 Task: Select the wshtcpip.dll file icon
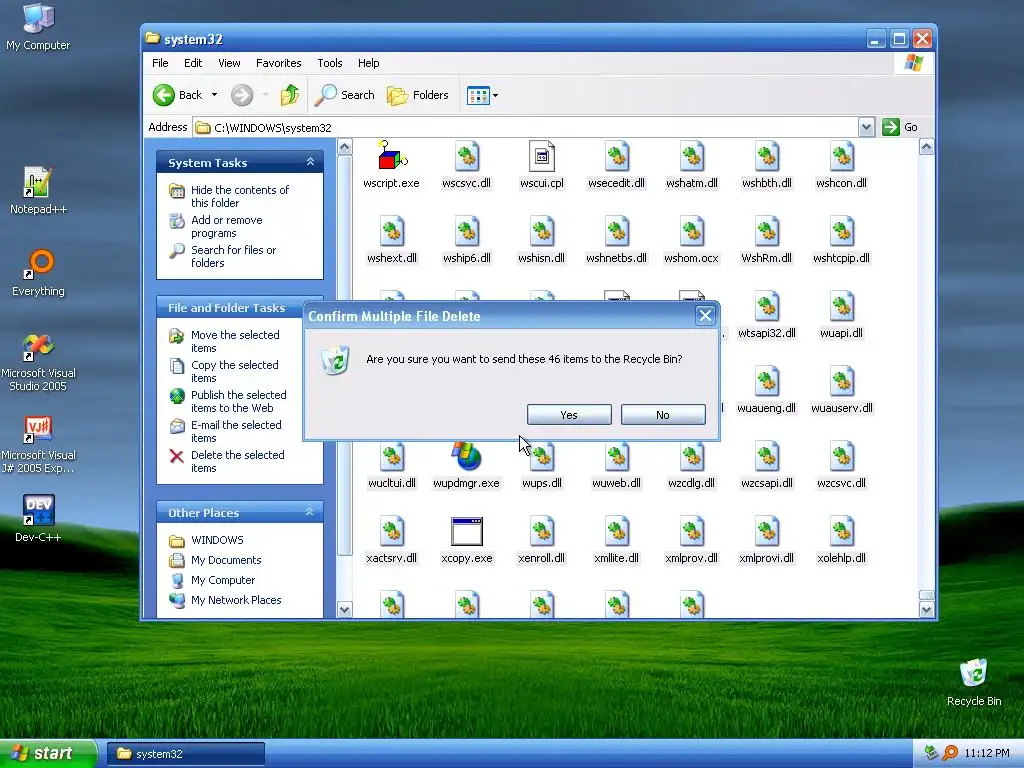tap(842, 232)
